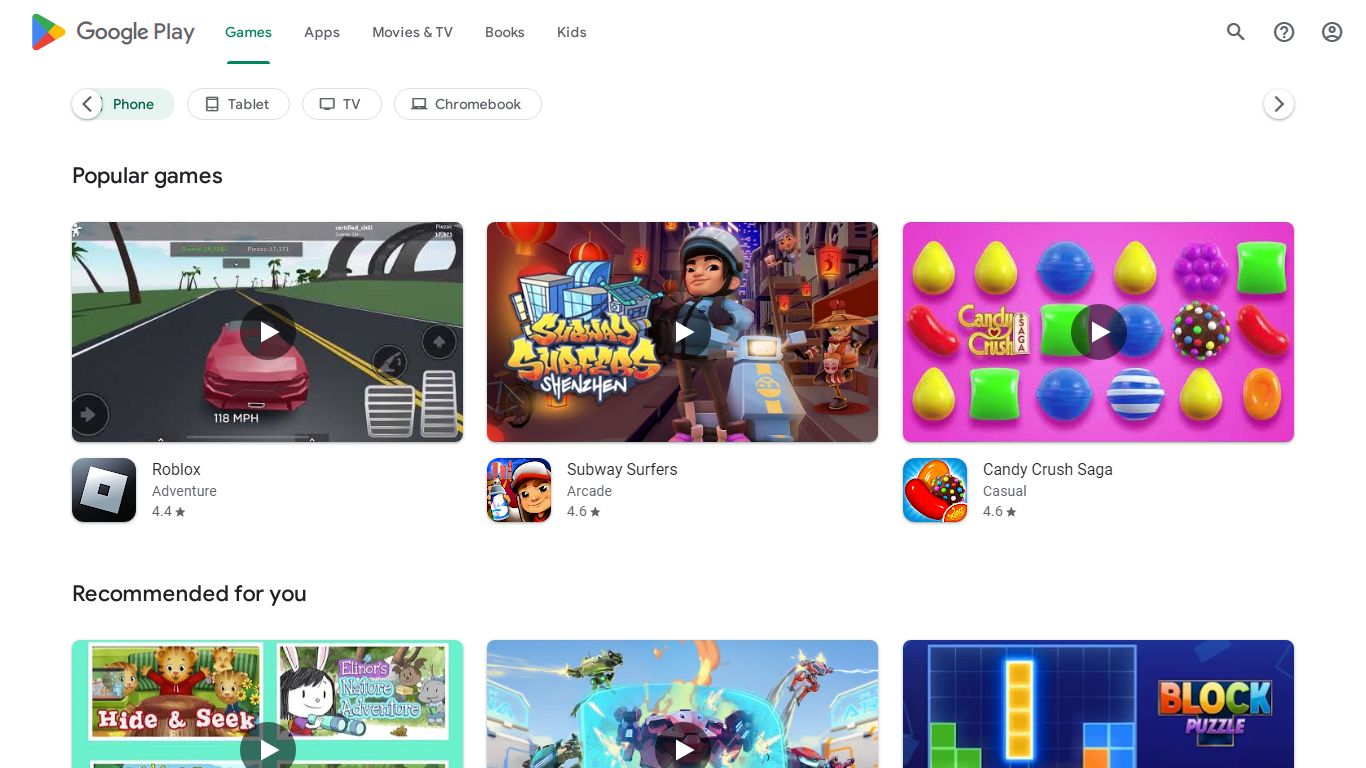Image resolution: width=1366 pixels, height=768 pixels.
Task: Play the Subway Surfers trailer video
Action: point(683,332)
